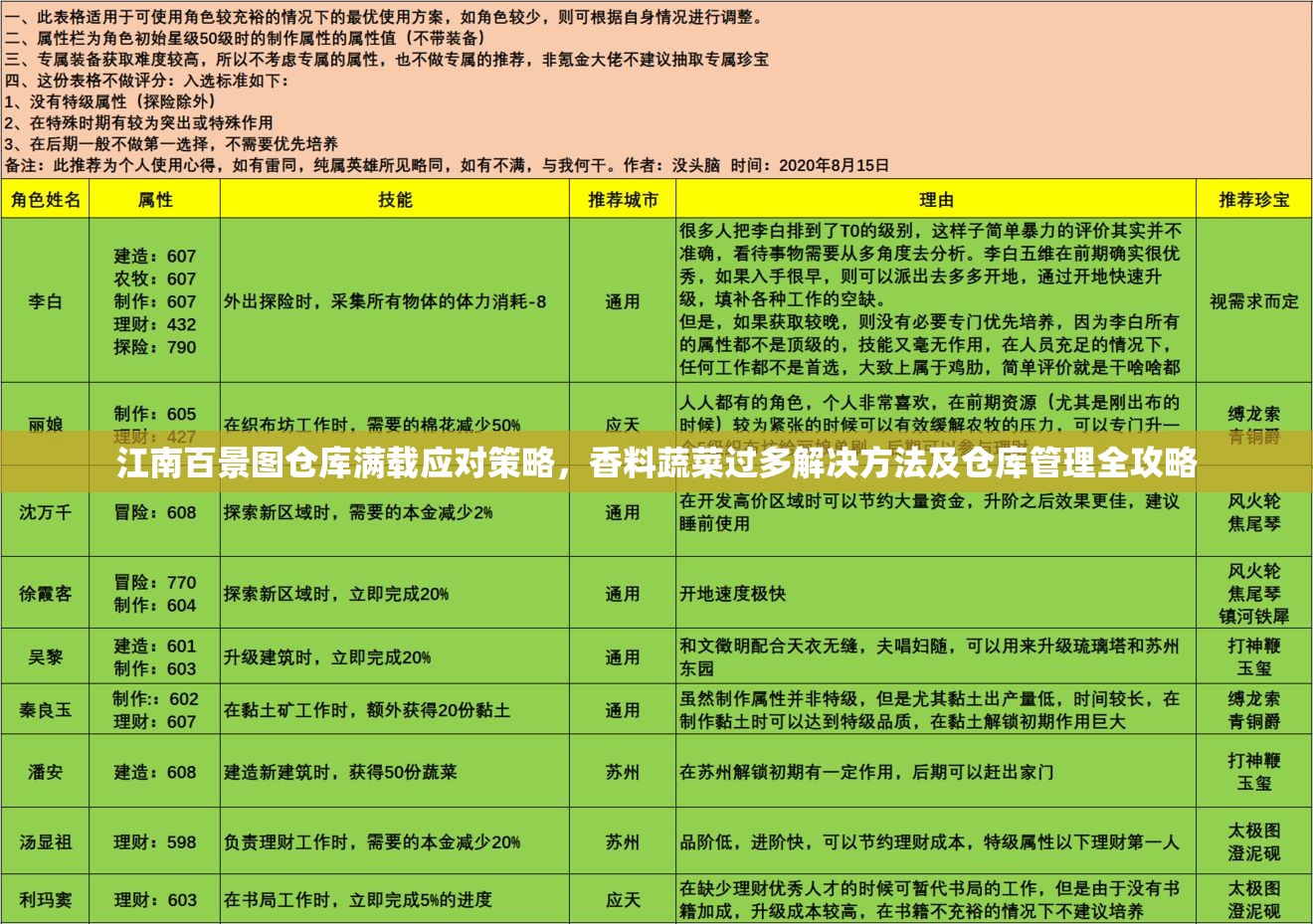Click 沈万千's attribute 冒险：608
The image size is (1313, 924).
(155, 512)
